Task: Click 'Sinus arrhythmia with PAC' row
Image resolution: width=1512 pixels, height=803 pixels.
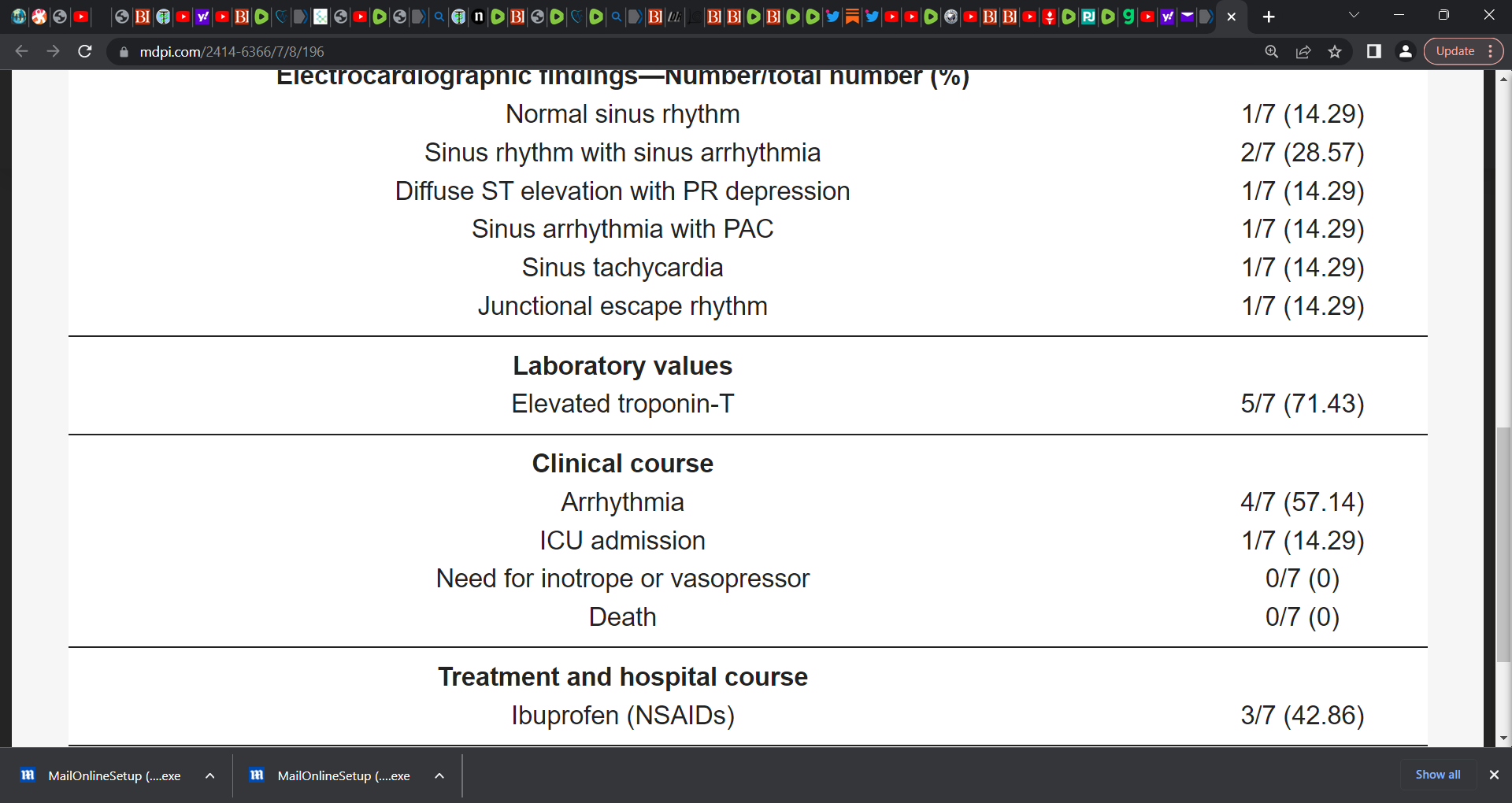Action: click(622, 229)
